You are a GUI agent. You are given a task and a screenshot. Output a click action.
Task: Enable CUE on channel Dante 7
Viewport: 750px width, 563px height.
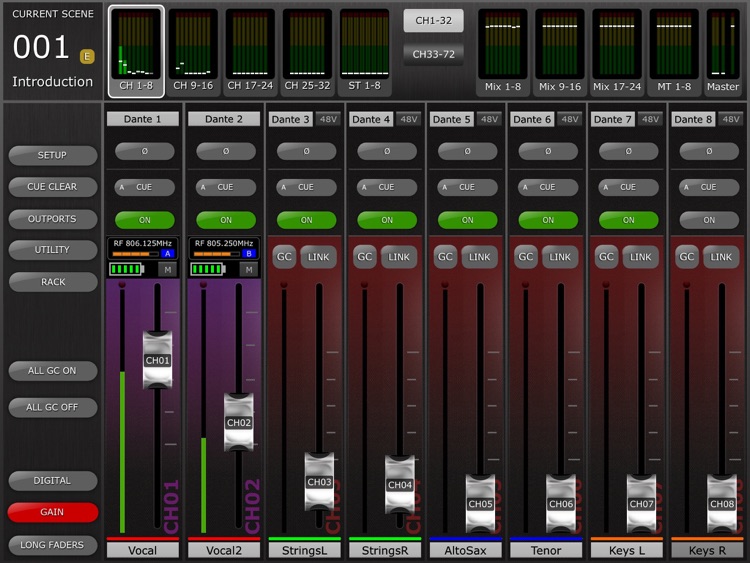click(629, 187)
